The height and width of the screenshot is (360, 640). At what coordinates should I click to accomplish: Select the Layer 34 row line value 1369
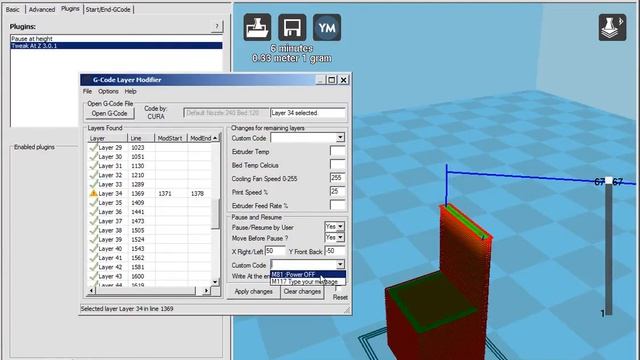coord(138,193)
